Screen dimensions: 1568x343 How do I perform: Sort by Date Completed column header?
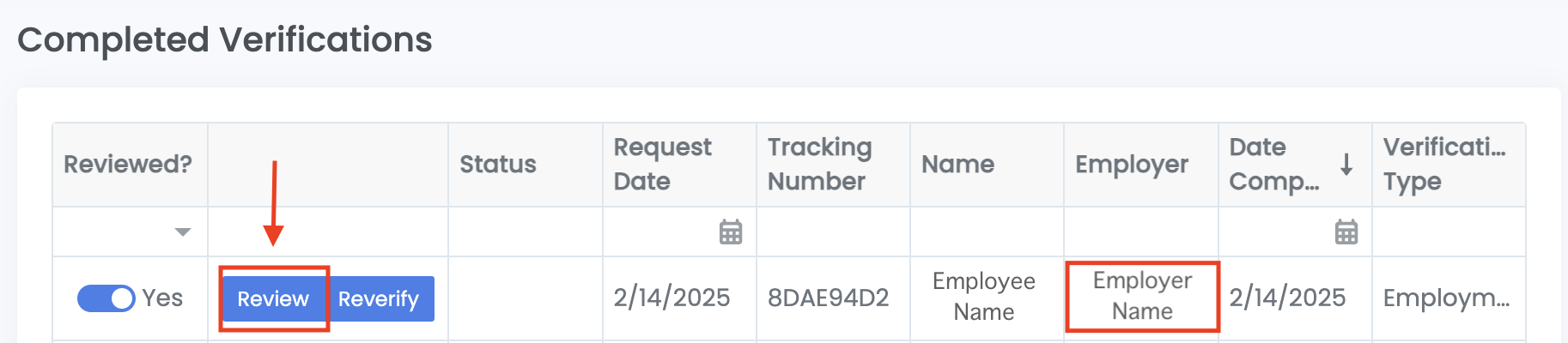point(1274,164)
